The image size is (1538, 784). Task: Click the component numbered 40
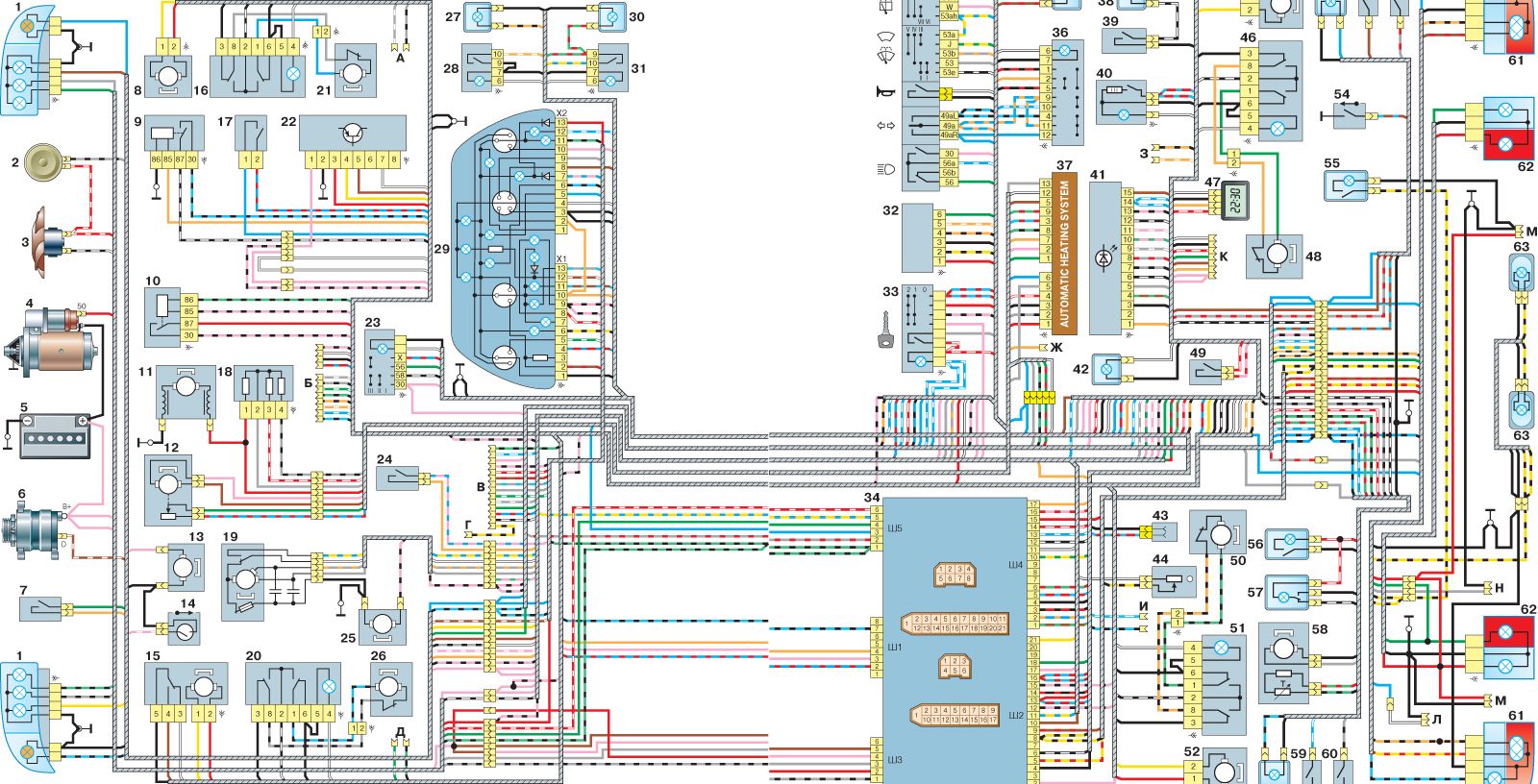(x=1122, y=103)
